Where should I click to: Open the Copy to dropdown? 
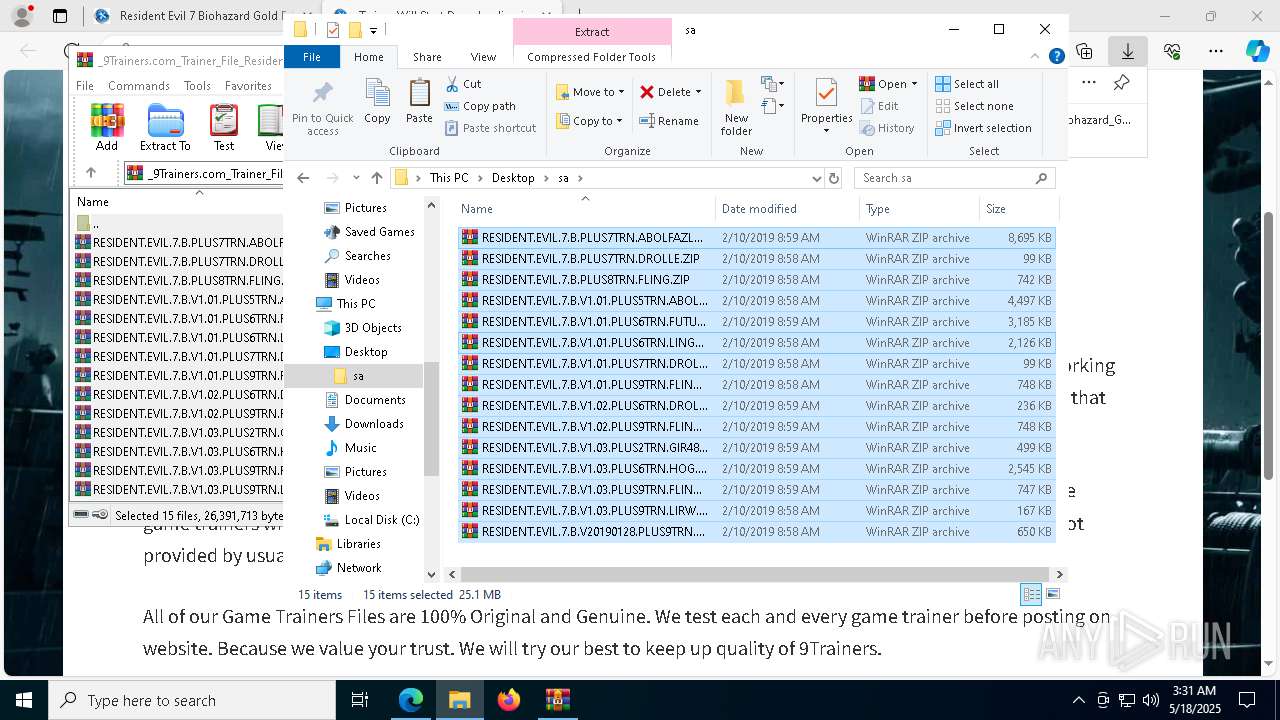point(590,121)
